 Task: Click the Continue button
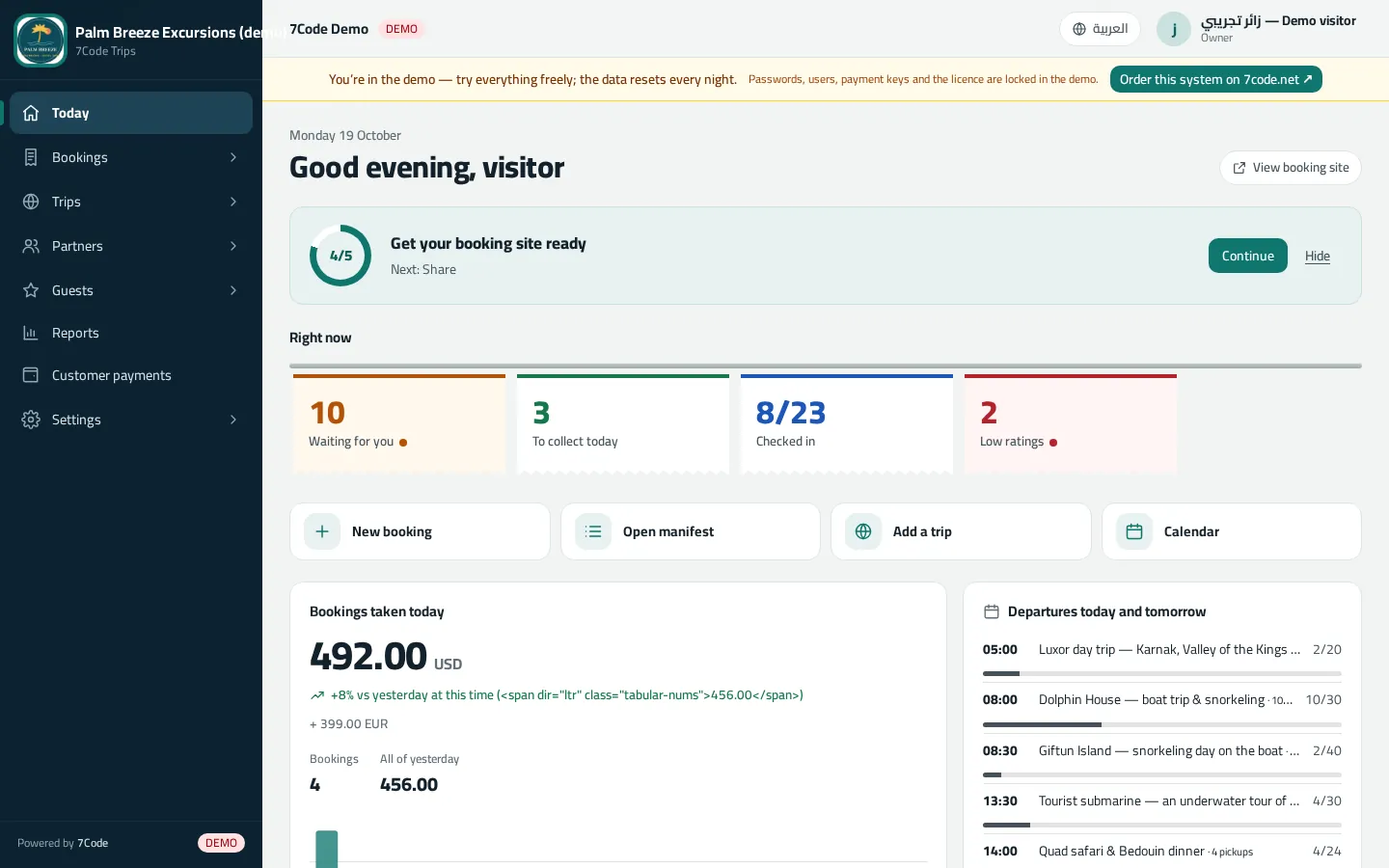coord(1247,256)
